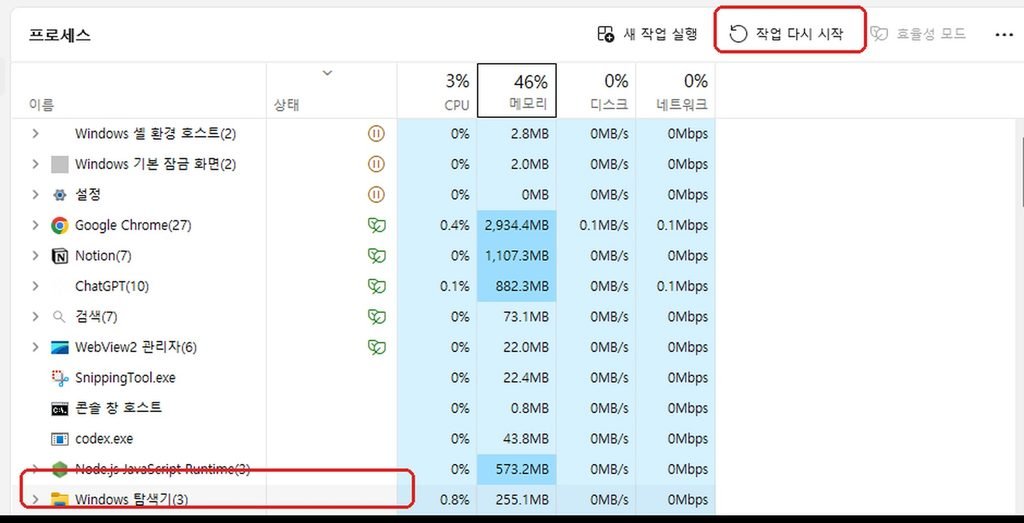Screen dimensions: 1024x523
Task: Expand Windows 셸 환경 호스트 process group
Action: (x=35, y=134)
